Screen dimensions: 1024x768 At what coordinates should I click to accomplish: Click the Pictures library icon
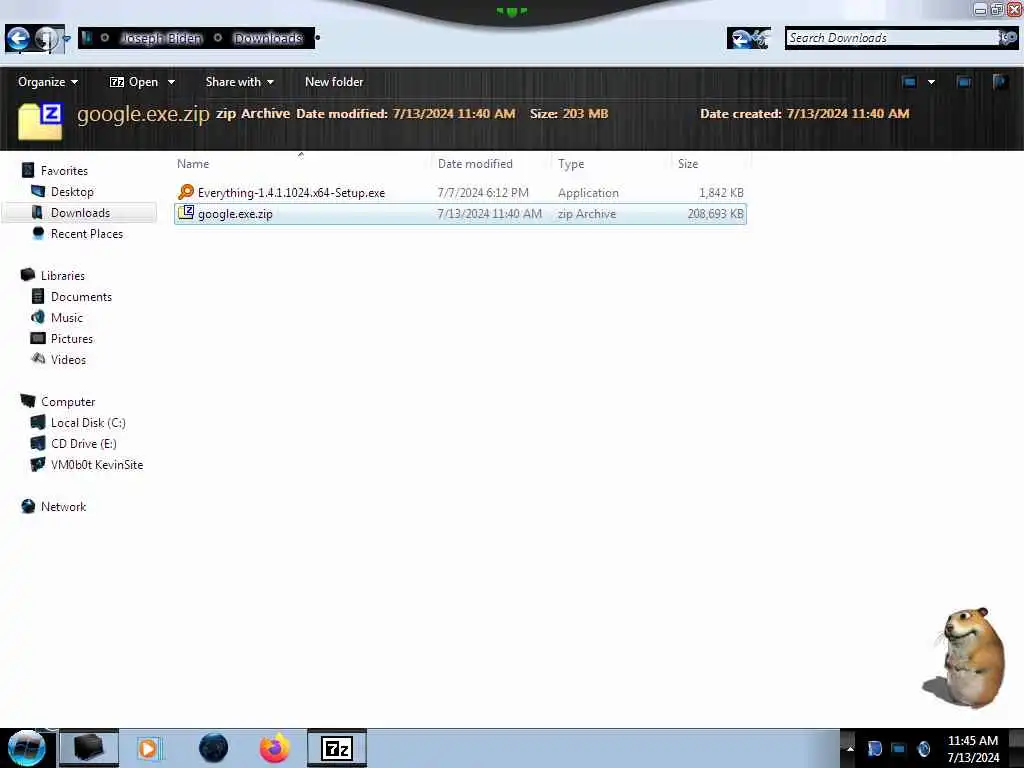pos(38,338)
